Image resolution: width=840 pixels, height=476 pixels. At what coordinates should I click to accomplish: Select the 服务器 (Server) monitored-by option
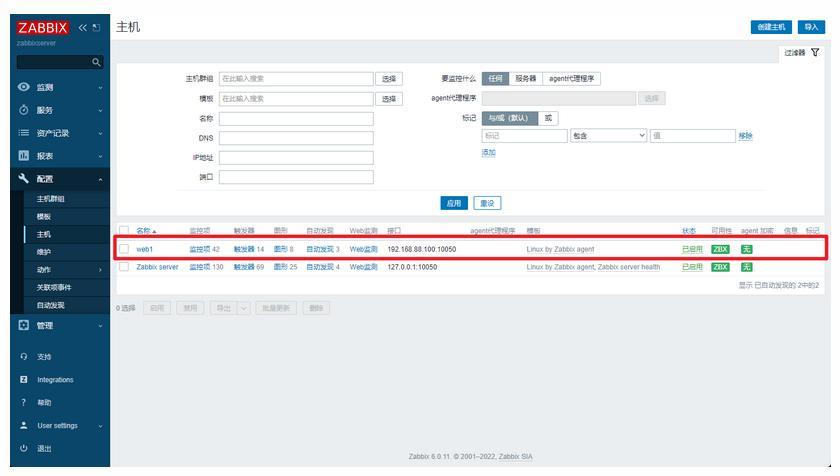coord(526,79)
